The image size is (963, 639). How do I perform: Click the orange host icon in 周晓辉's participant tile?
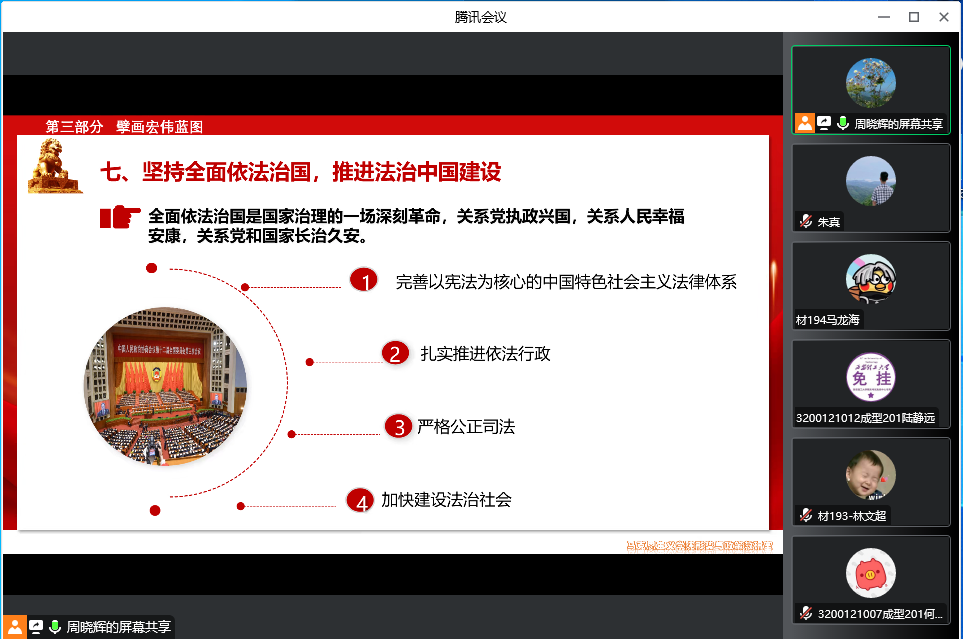pos(805,123)
